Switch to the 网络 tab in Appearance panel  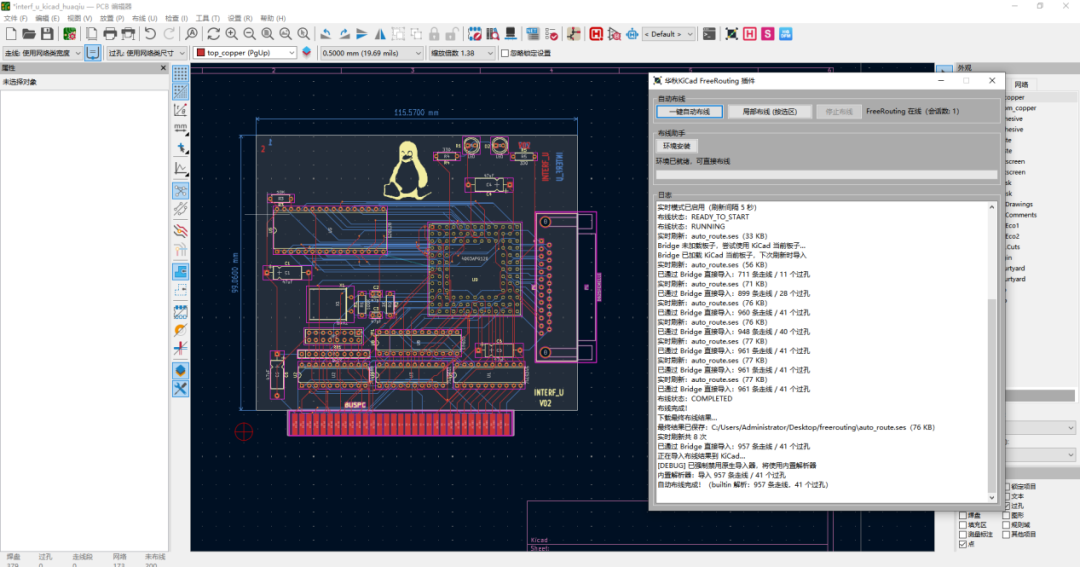click(x=1021, y=85)
